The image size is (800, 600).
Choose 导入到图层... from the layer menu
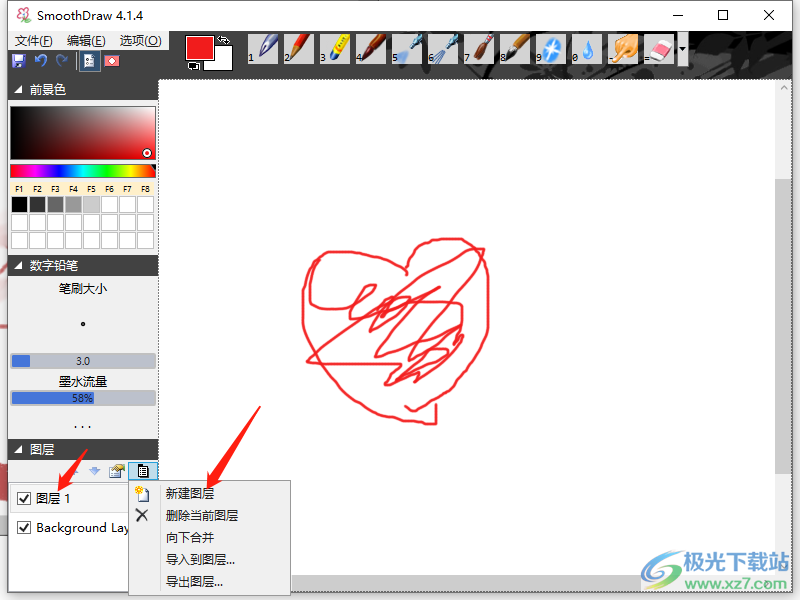click(200, 560)
